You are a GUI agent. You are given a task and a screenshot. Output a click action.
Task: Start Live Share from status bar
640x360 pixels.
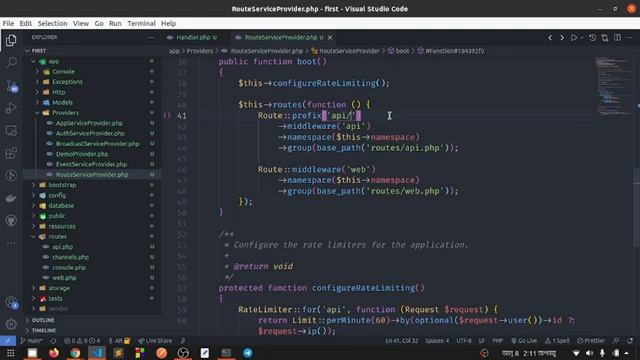pos(155,340)
